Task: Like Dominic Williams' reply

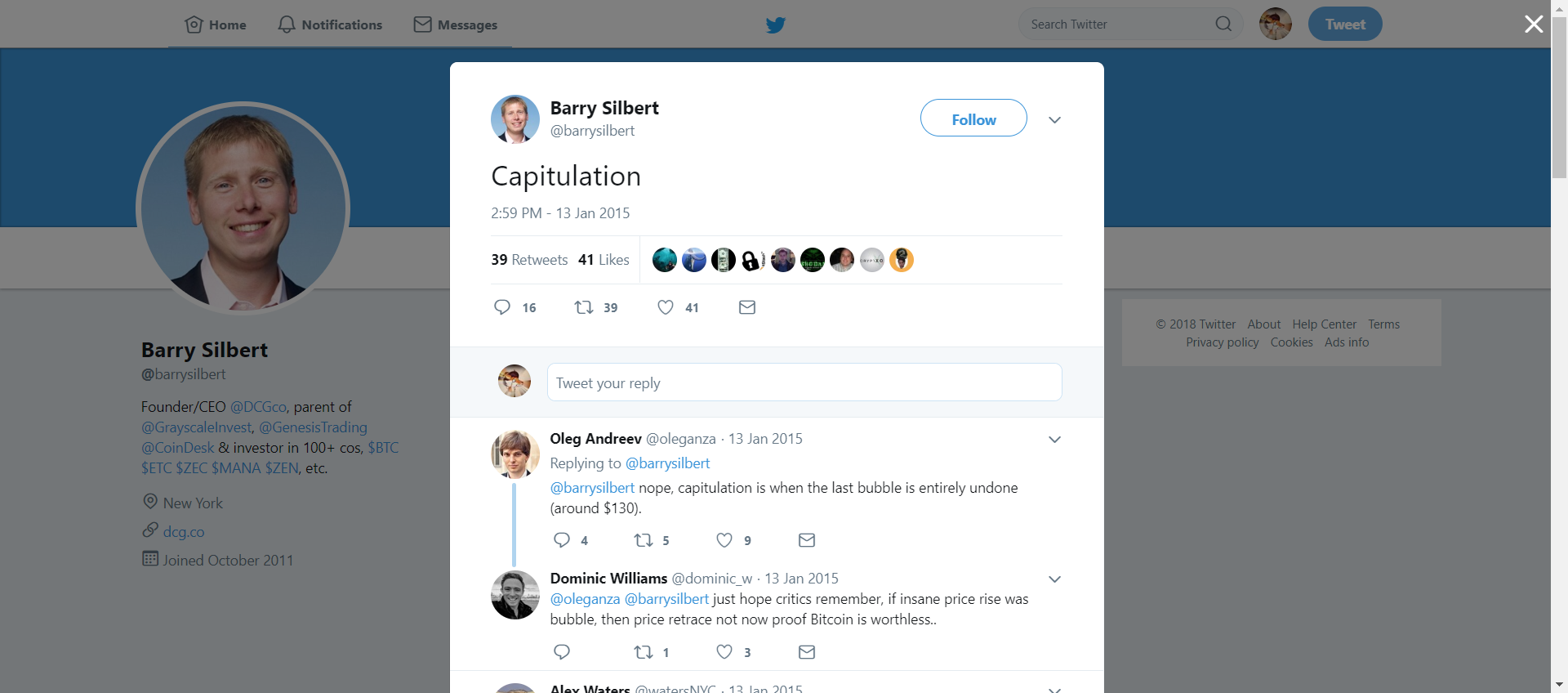Action: pyautogui.click(x=724, y=652)
